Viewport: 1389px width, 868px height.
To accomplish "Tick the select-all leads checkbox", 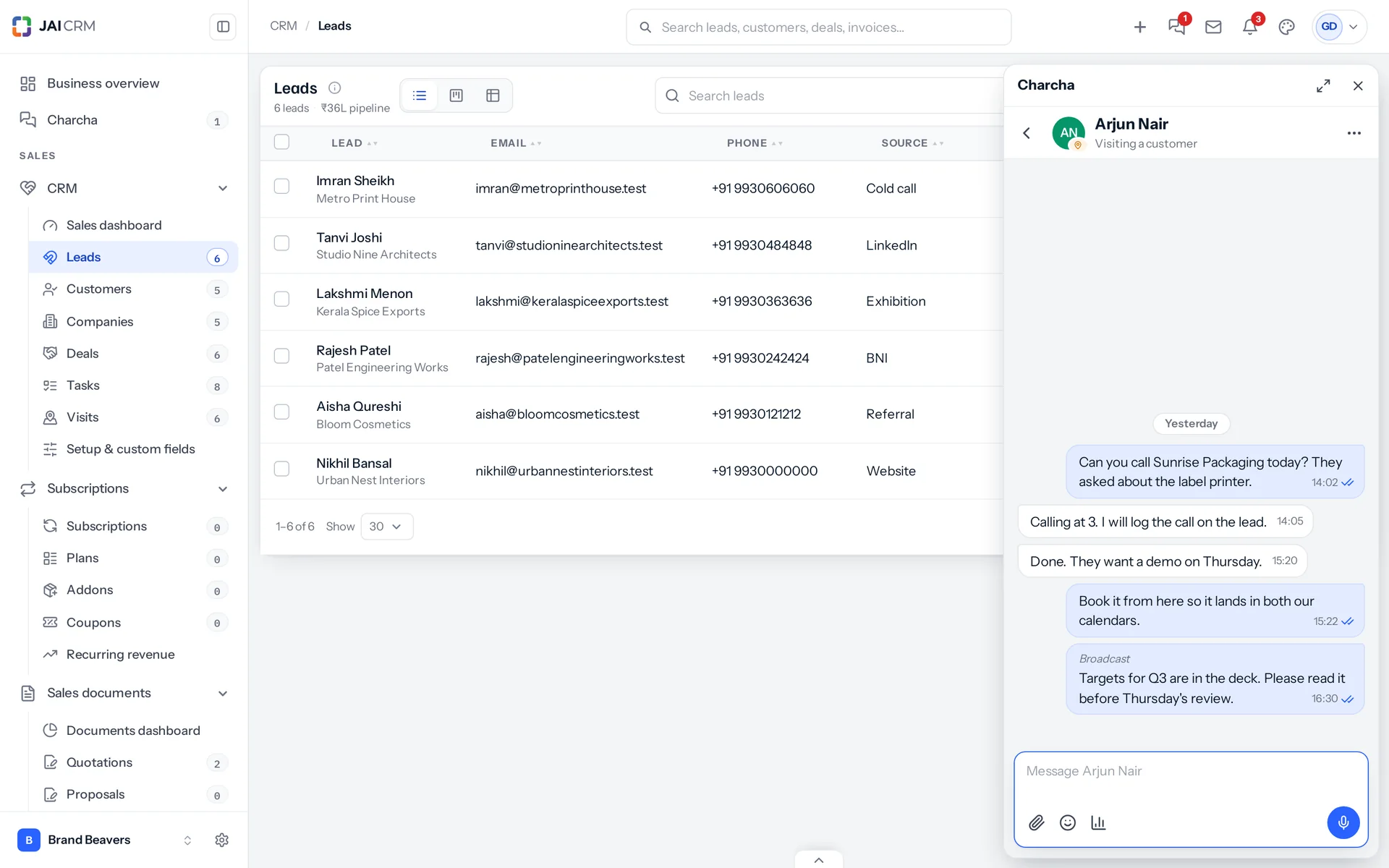I will click(281, 142).
